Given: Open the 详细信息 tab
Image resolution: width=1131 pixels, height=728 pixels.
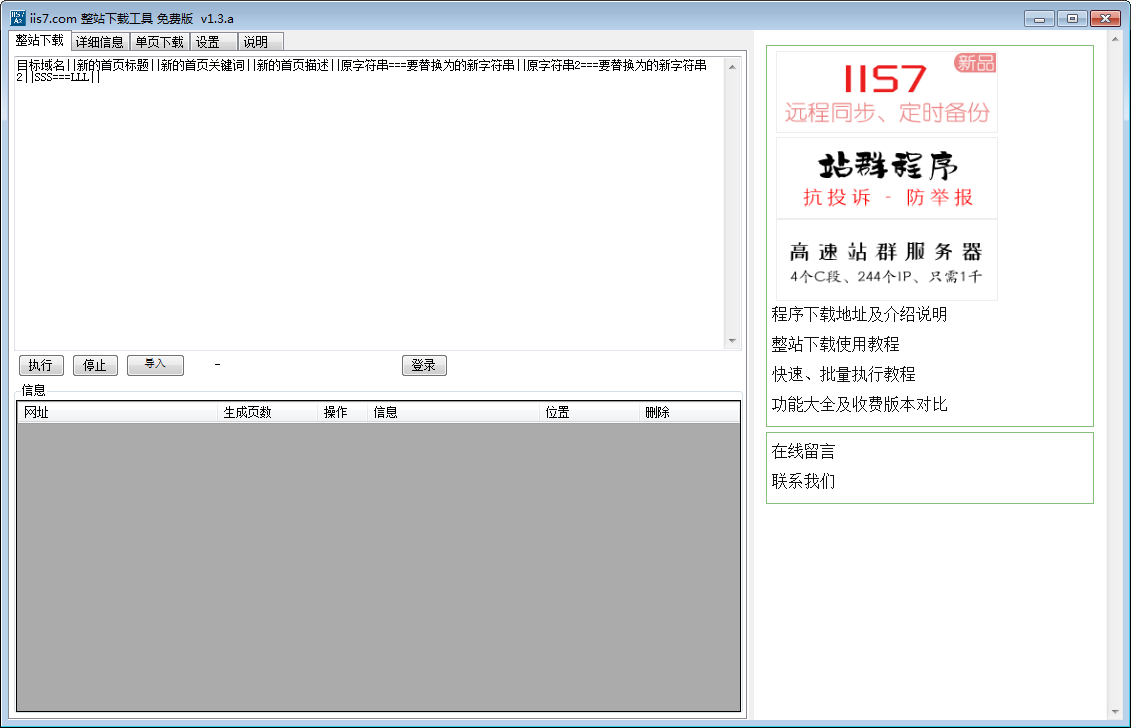Looking at the screenshot, I should [100, 42].
